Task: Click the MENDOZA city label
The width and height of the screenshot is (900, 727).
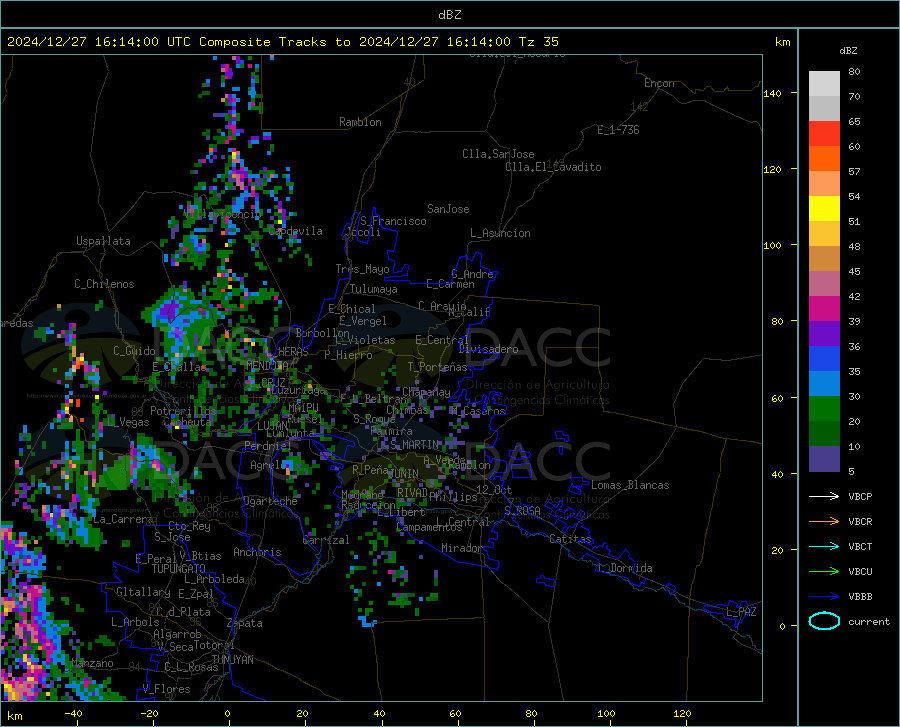Action: (267, 366)
